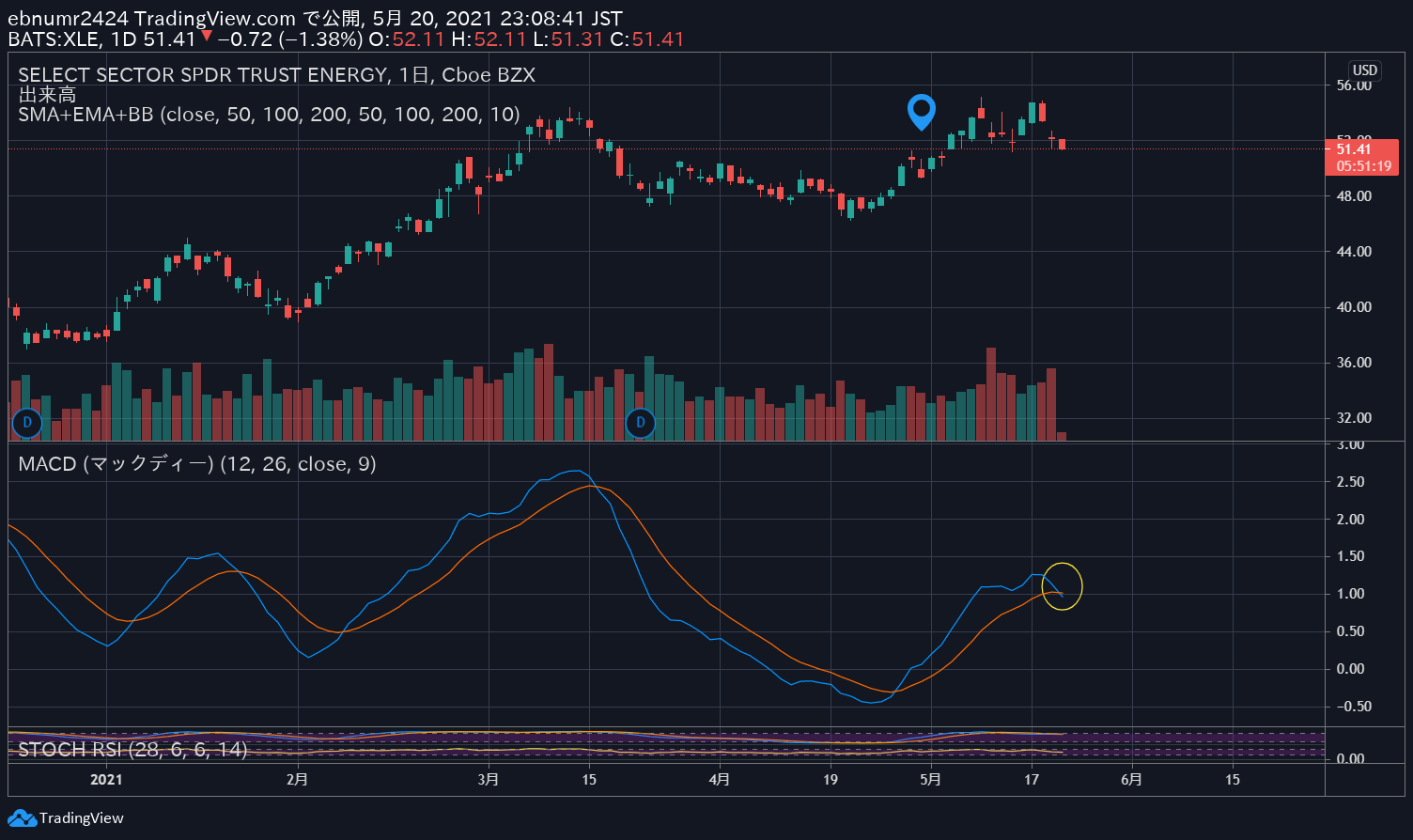This screenshot has width=1413, height=840.
Task: Click the SMA+EMA+BB indicator label
Action: (269, 115)
